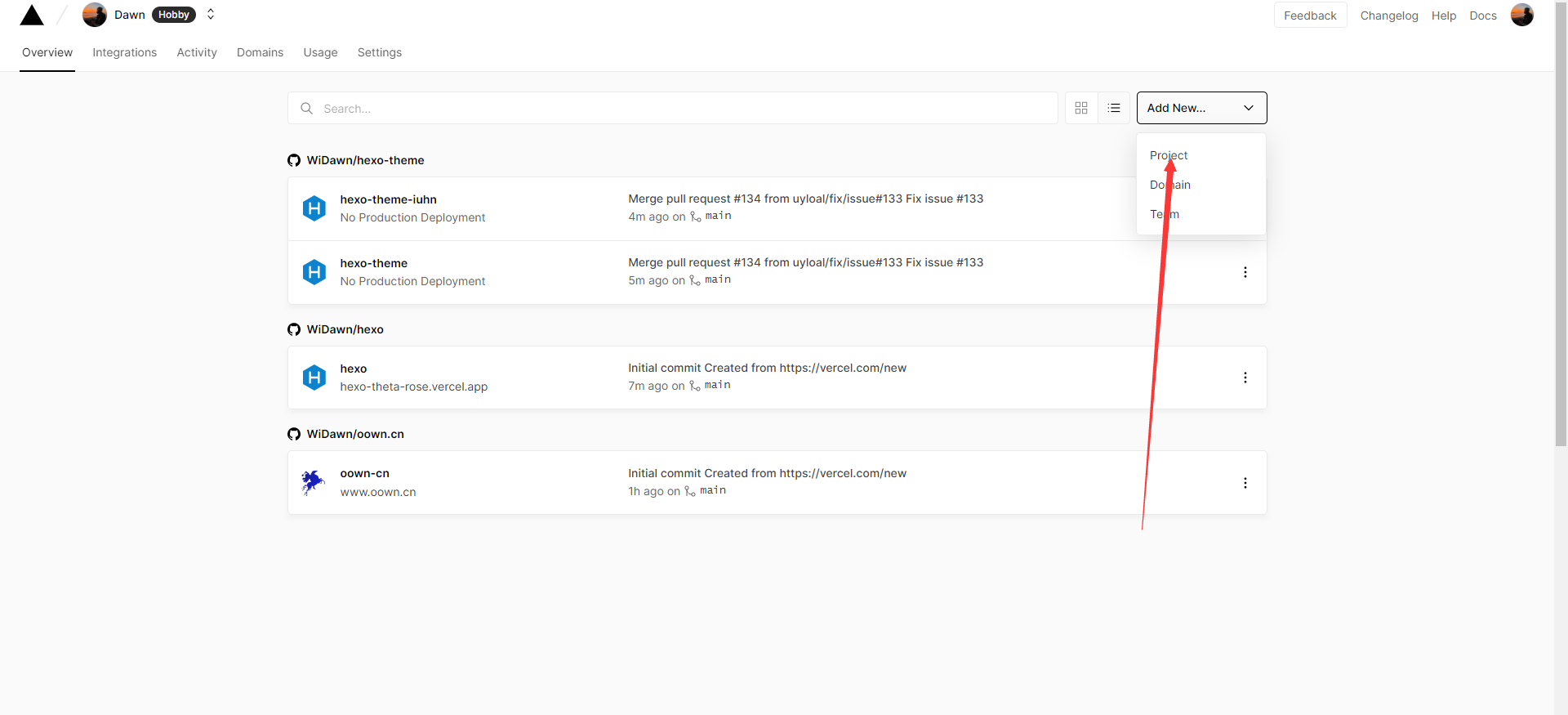Visit www.oown.cn domain link
This screenshot has width=1568, height=715.
[378, 492]
